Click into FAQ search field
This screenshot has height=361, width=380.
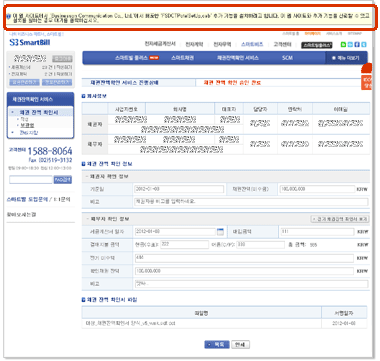31,180
